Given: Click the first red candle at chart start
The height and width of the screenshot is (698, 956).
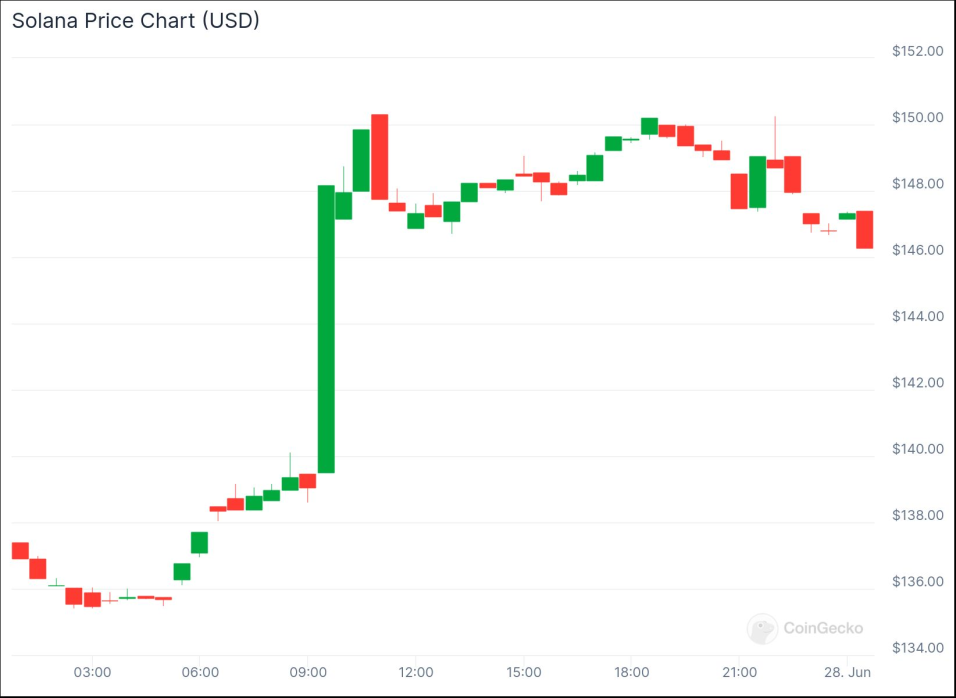Looking at the screenshot, I should 20,550.
